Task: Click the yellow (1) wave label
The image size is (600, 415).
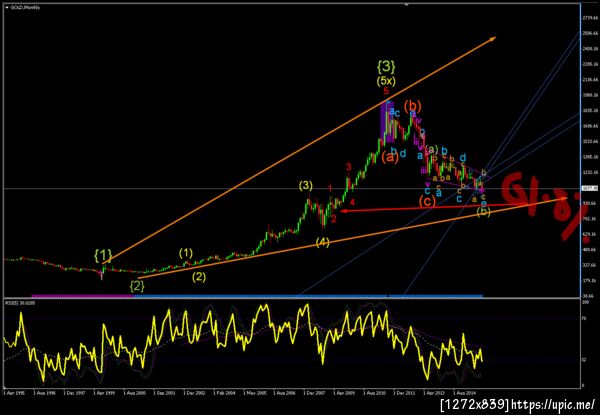Action: pyautogui.click(x=186, y=253)
